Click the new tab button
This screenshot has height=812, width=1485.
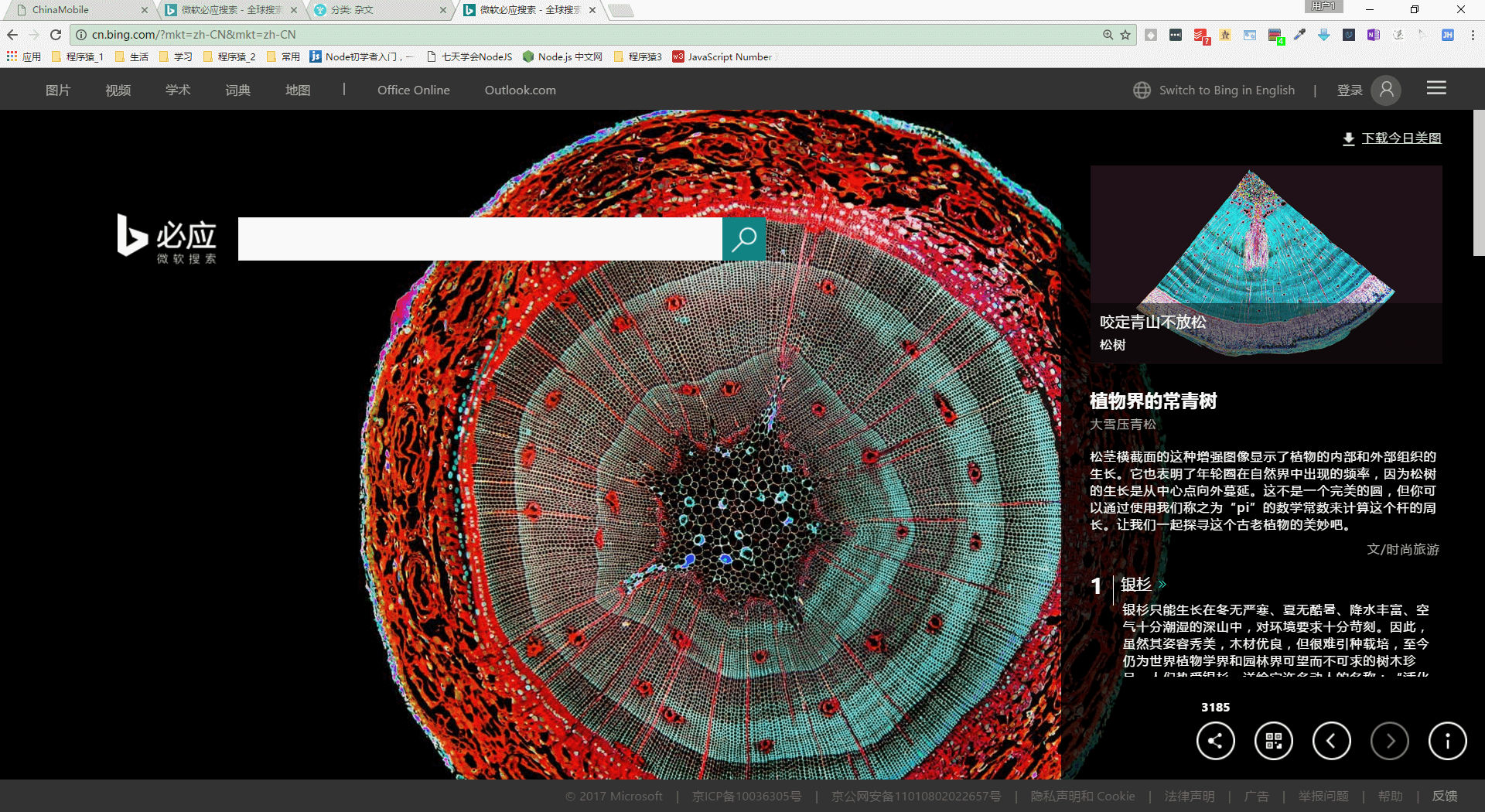point(621,11)
